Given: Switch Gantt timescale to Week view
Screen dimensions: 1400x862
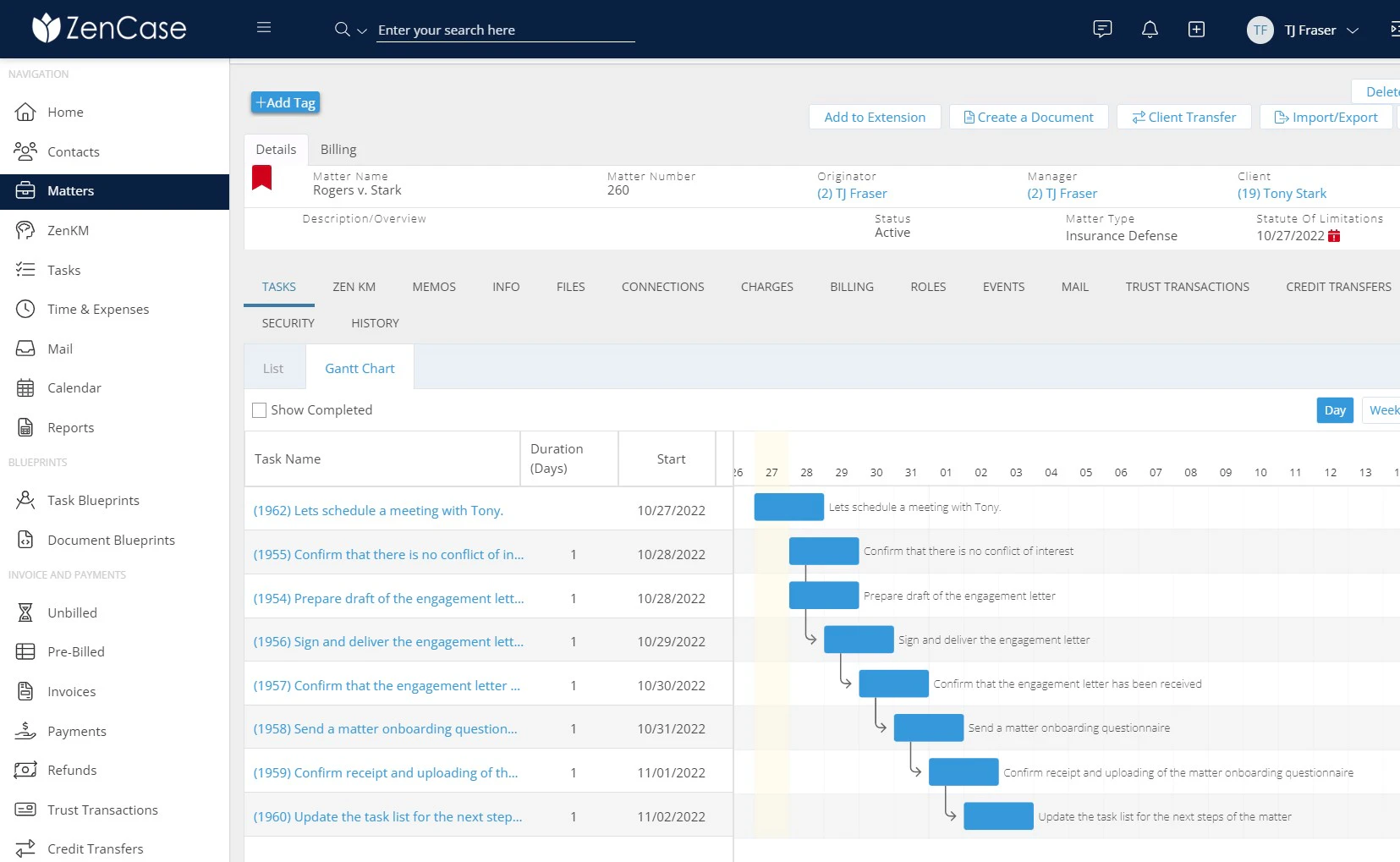Looking at the screenshot, I should [x=1385, y=409].
